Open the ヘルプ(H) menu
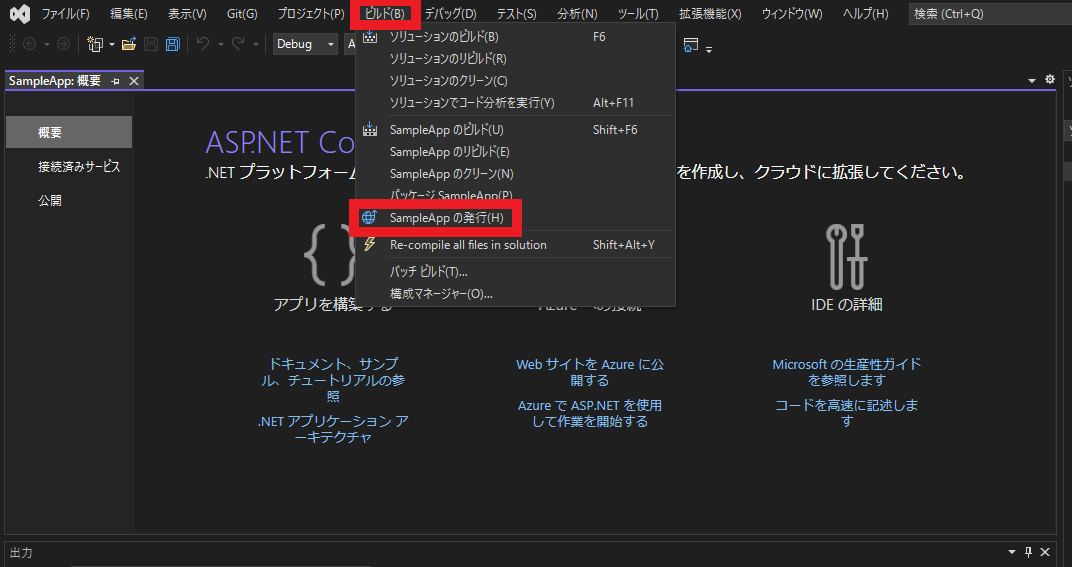 point(866,14)
